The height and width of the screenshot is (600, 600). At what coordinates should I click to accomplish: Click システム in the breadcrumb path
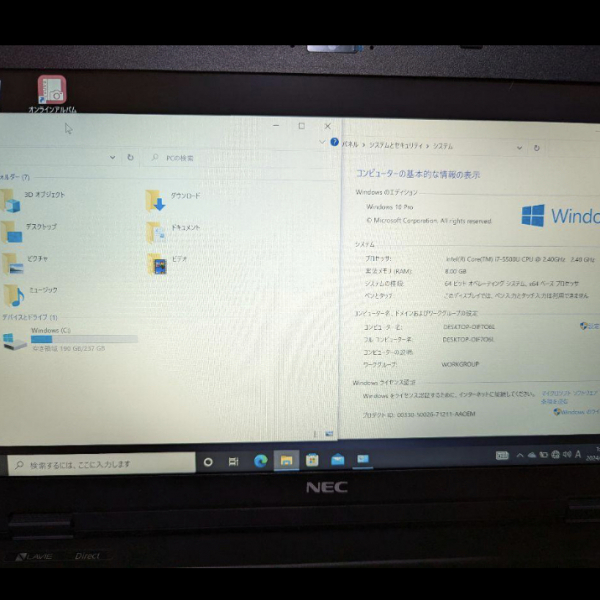443,146
